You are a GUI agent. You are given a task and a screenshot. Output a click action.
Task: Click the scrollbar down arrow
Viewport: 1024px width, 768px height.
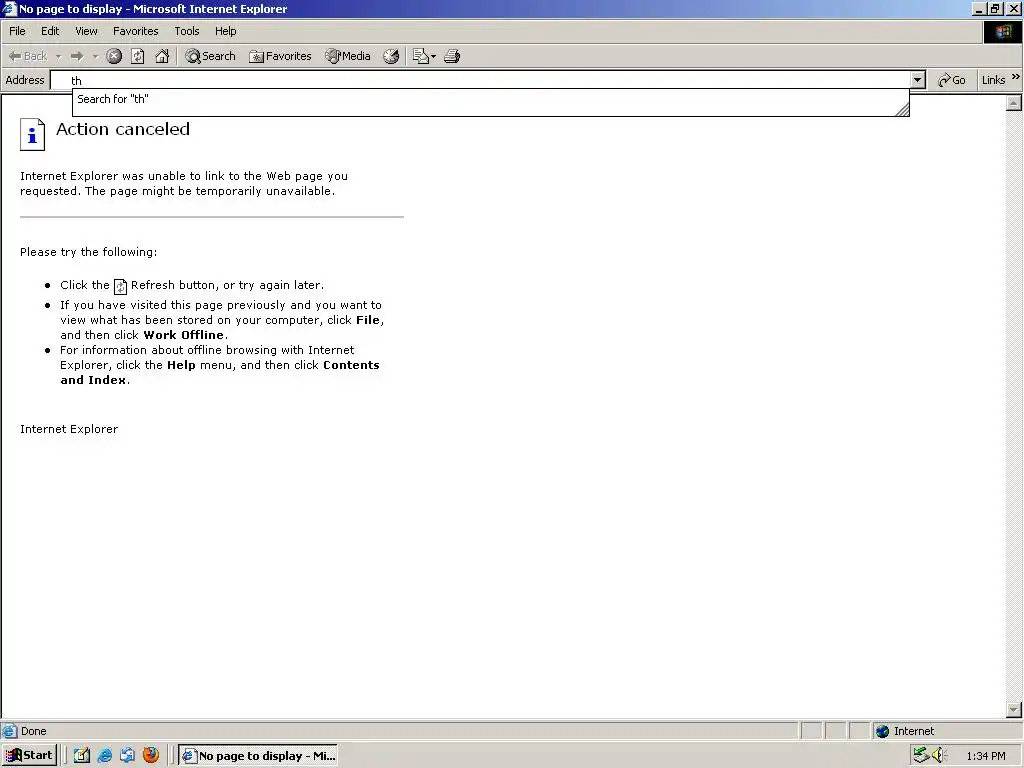click(1014, 709)
